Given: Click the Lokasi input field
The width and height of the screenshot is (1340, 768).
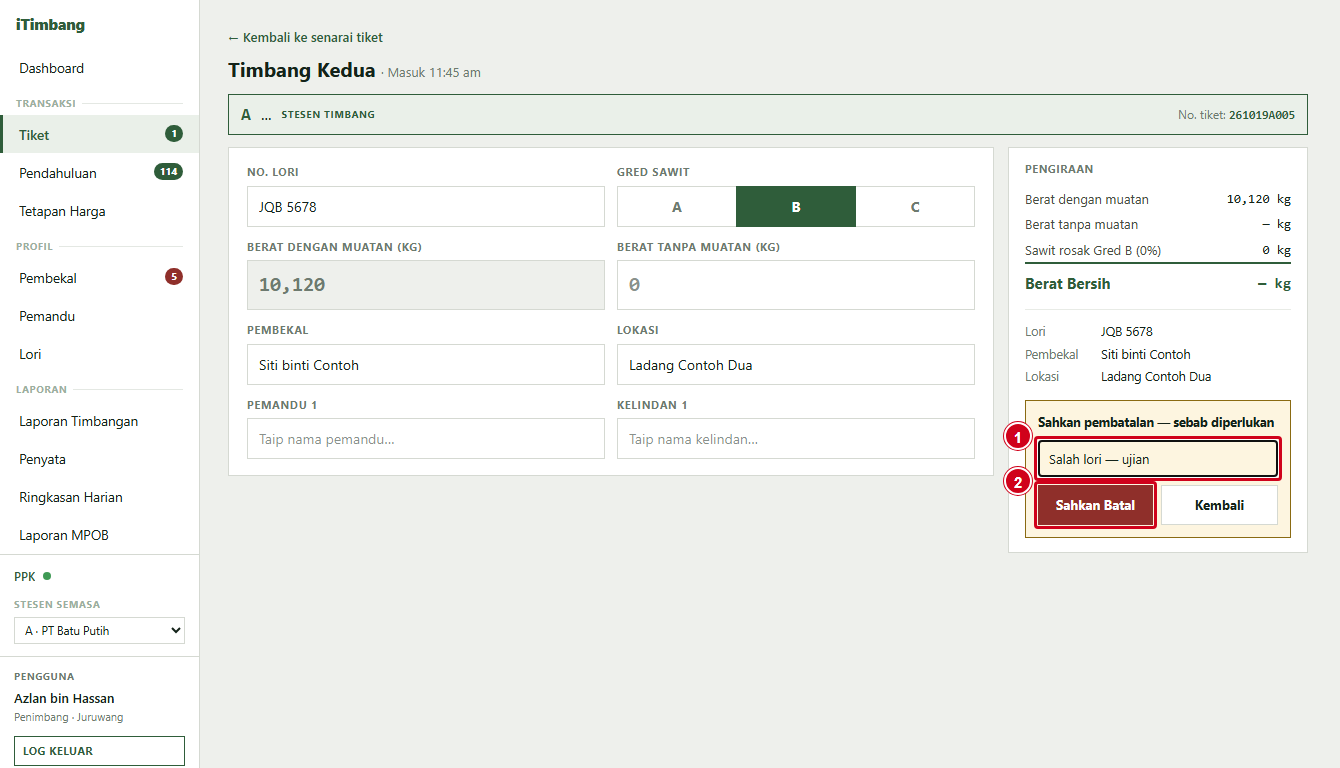Looking at the screenshot, I should [796, 365].
